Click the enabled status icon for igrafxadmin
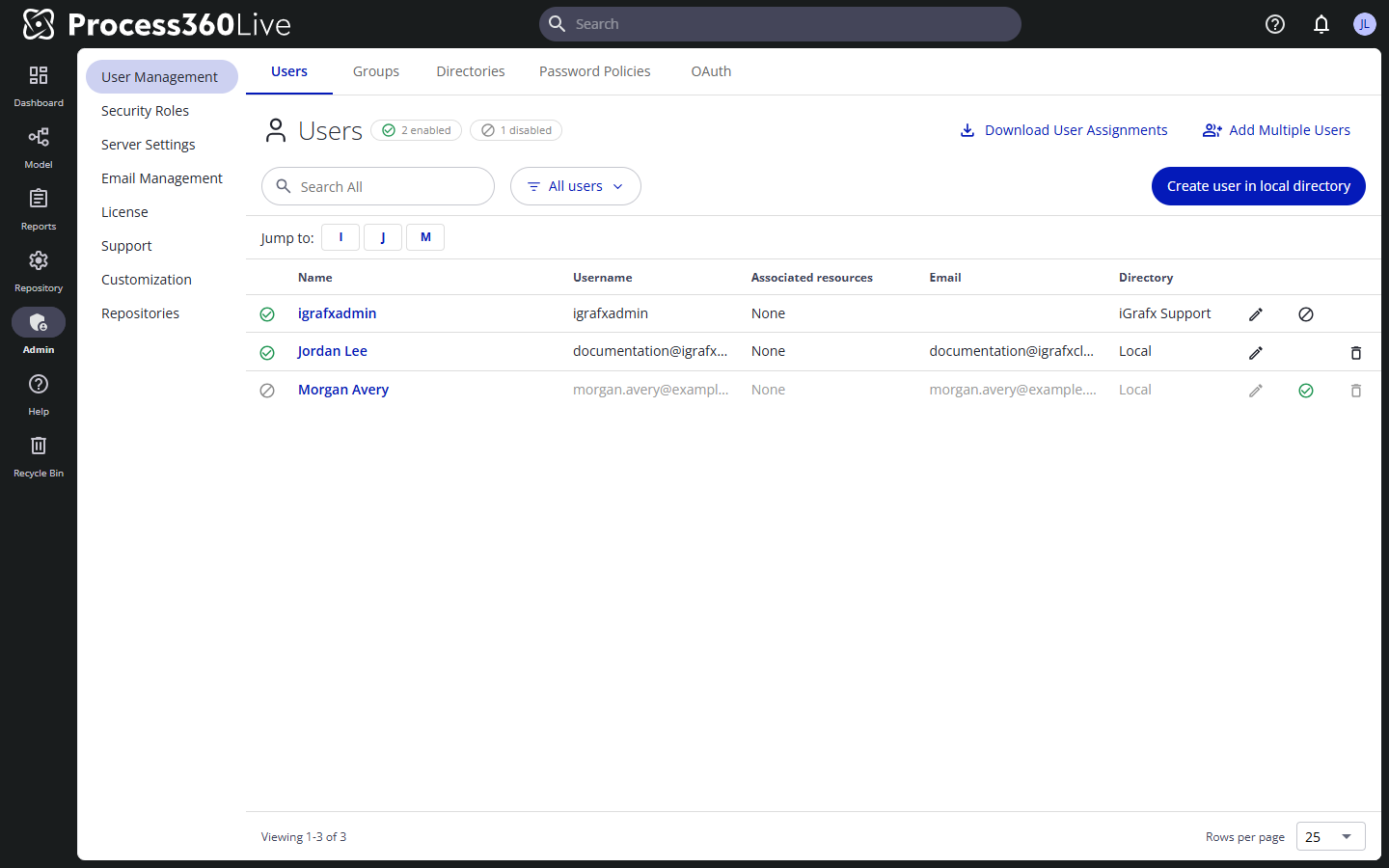The image size is (1389, 868). coord(267,314)
